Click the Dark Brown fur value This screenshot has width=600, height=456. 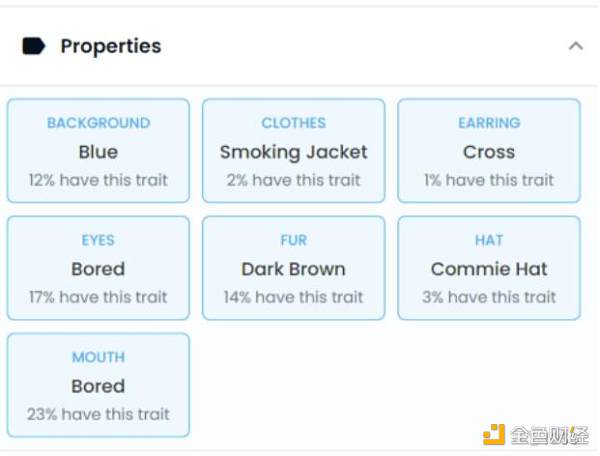294,269
